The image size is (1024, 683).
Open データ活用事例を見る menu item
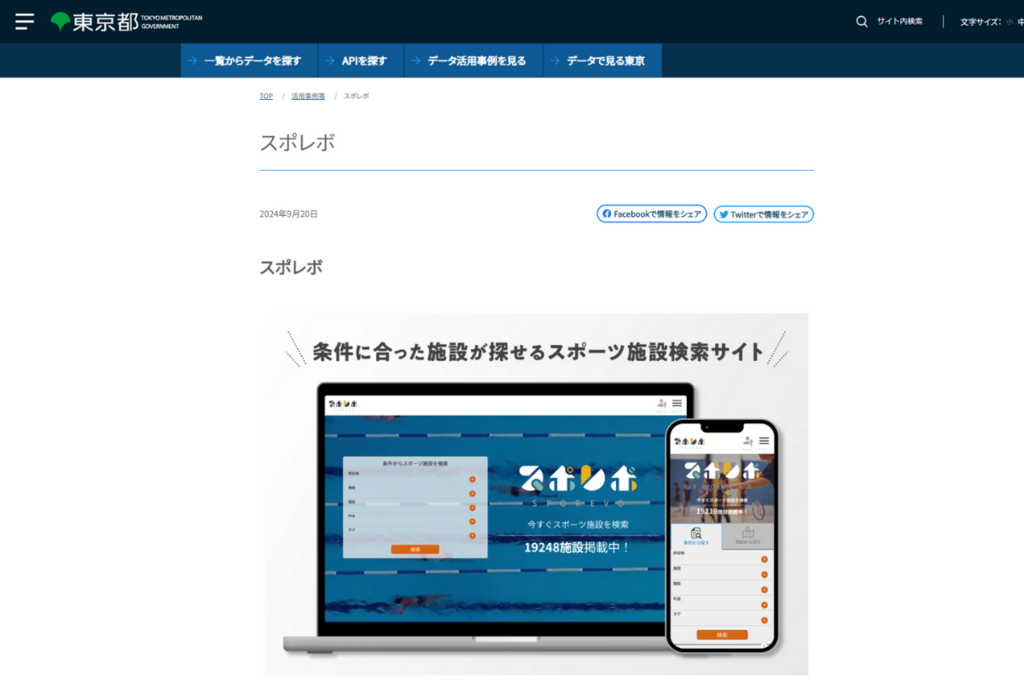[x=473, y=61]
